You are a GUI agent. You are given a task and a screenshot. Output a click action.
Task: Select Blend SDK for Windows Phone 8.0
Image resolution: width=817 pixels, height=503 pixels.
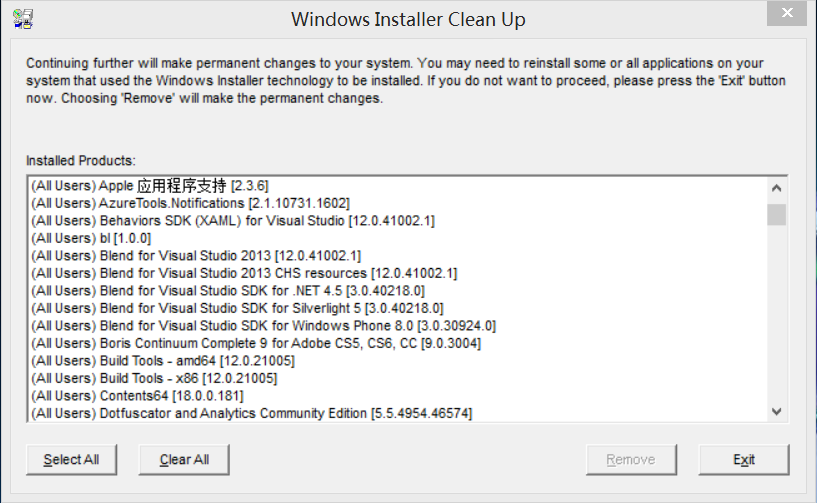coord(263,326)
